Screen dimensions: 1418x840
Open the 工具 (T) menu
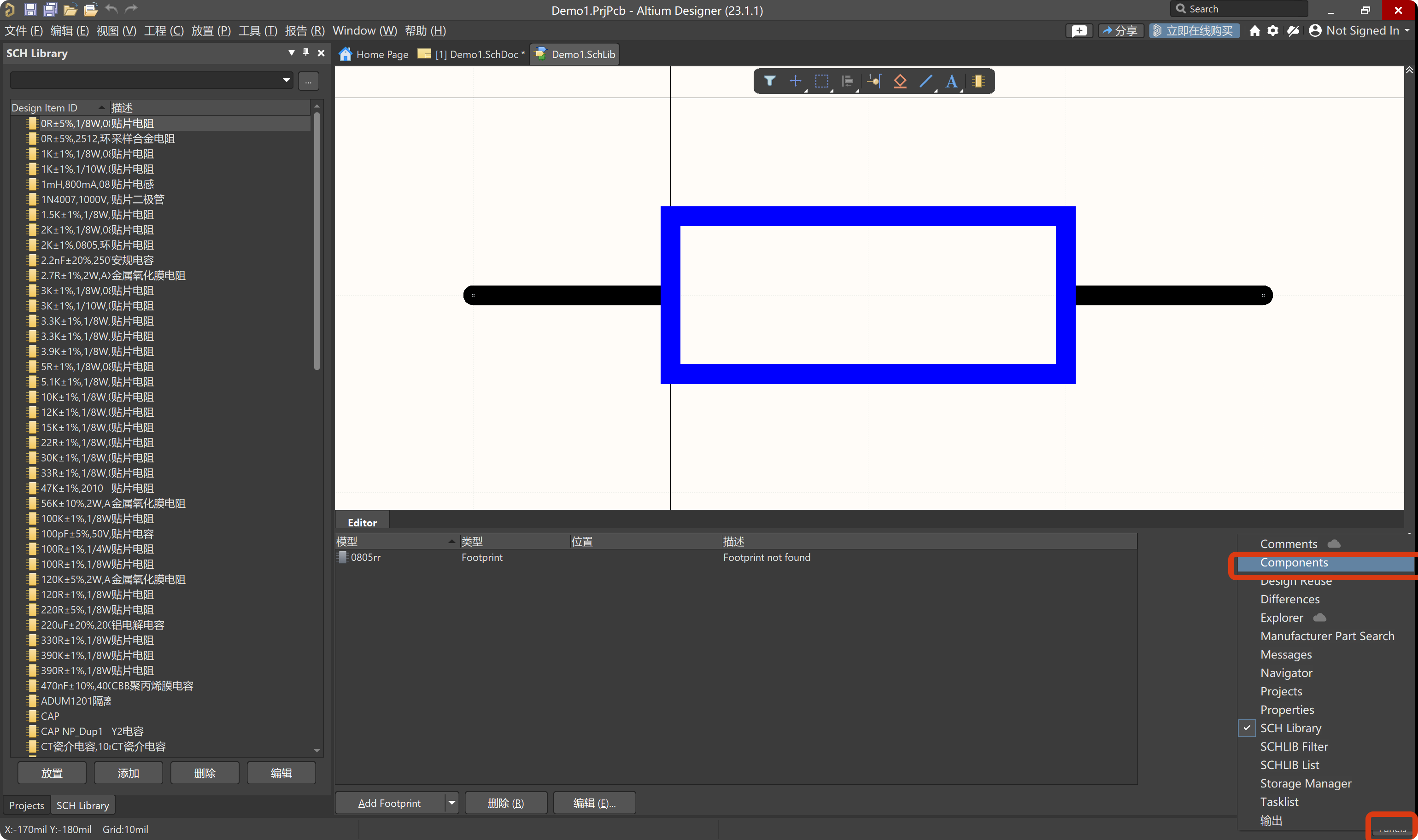pos(258,30)
